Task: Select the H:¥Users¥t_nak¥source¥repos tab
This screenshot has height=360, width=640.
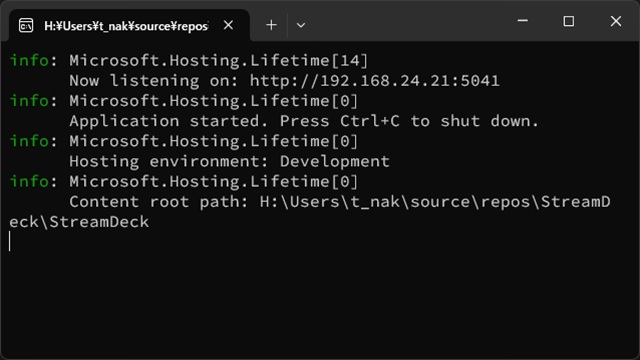Action: 127,26
